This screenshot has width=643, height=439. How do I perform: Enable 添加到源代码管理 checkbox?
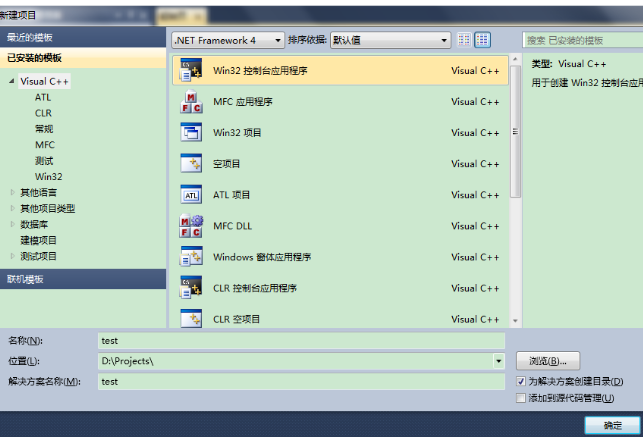point(521,398)
